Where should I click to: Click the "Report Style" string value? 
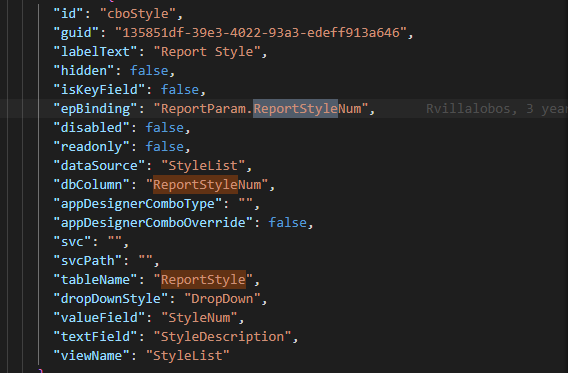[207, 52]
